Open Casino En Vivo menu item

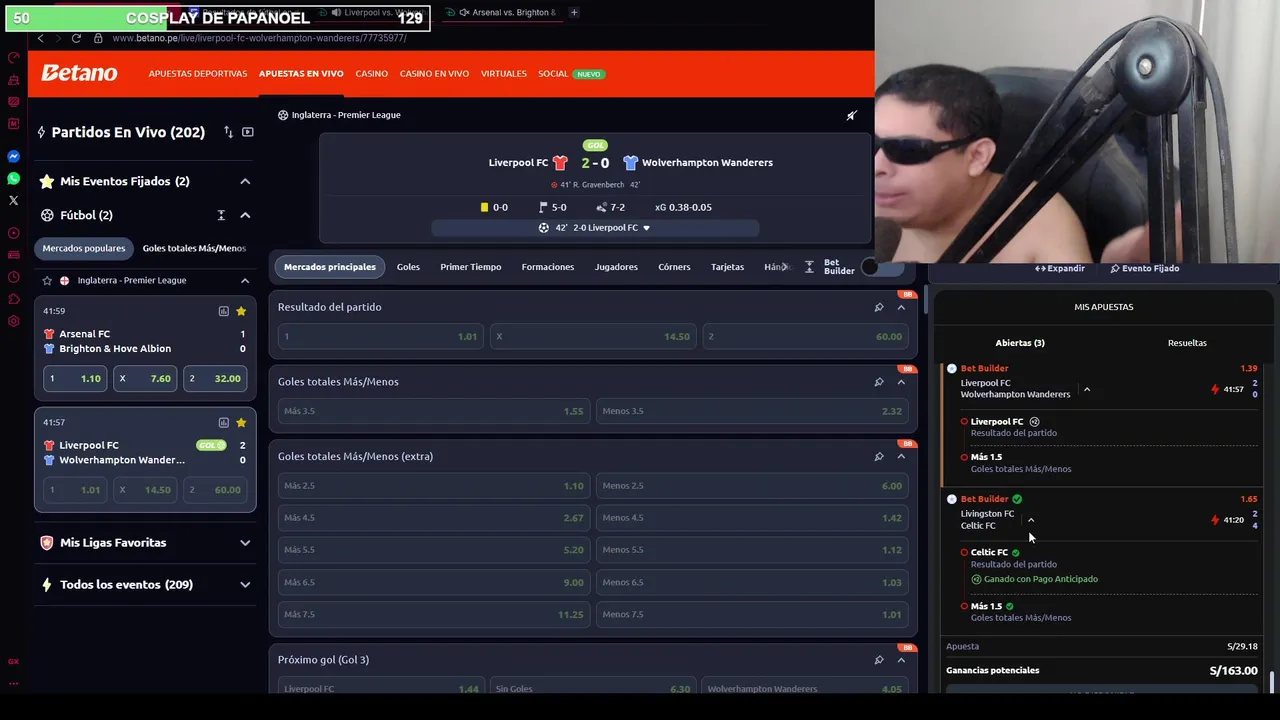click(x=434, y=74)
